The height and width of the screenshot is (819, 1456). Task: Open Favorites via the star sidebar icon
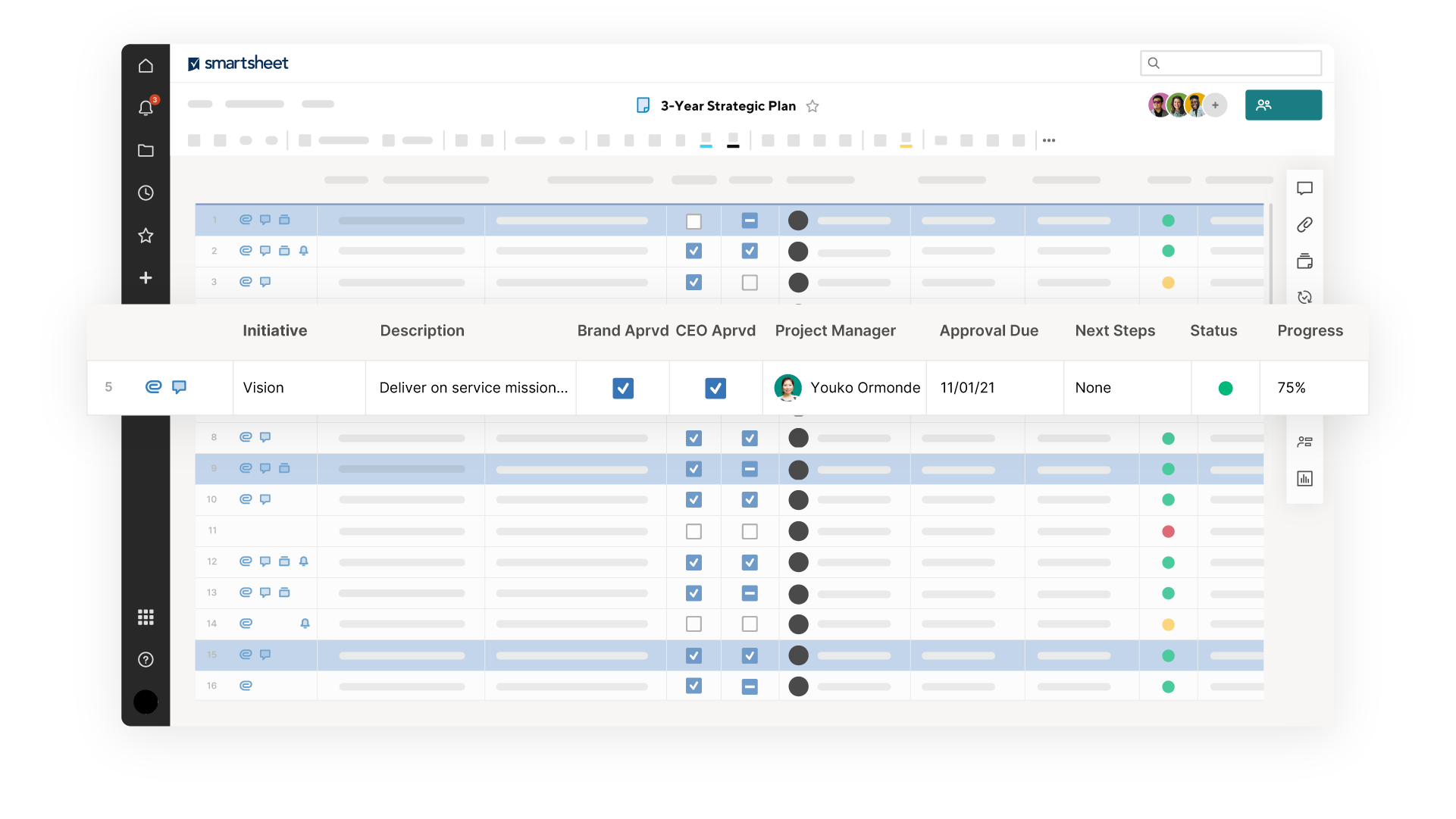[146, 236]
